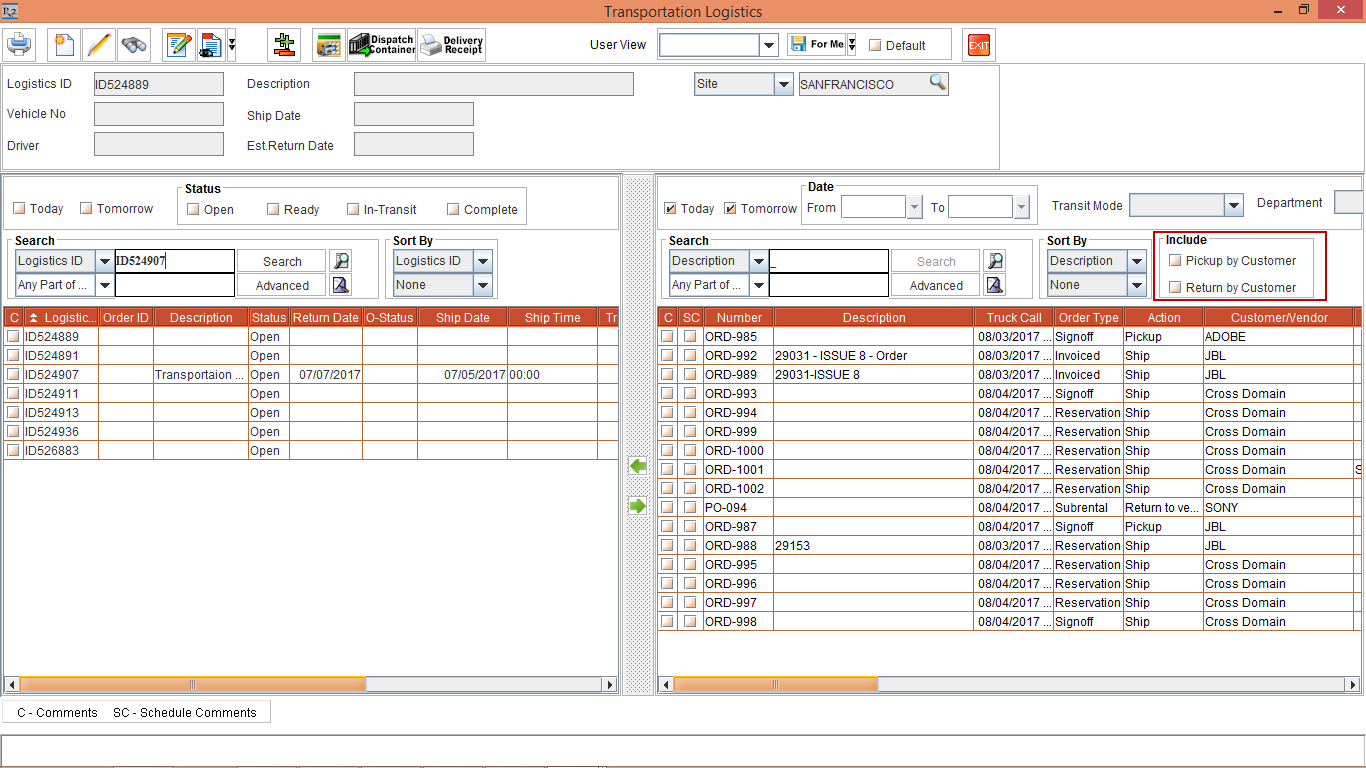Enable the In-Transit status filter
1366x768 pixels.
tap(352, 209)
